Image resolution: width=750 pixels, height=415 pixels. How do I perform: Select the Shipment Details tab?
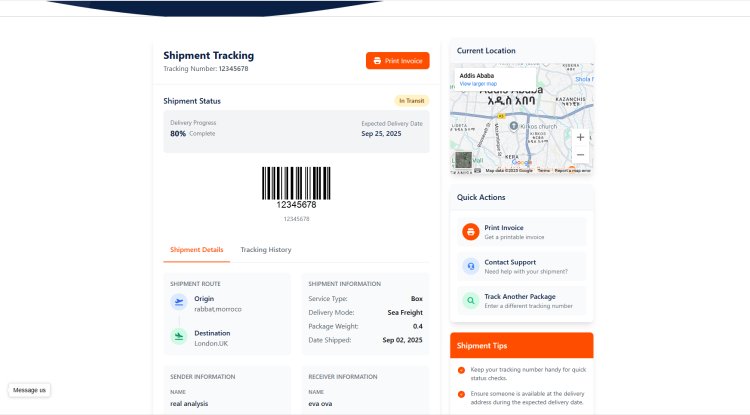(197, 250)
